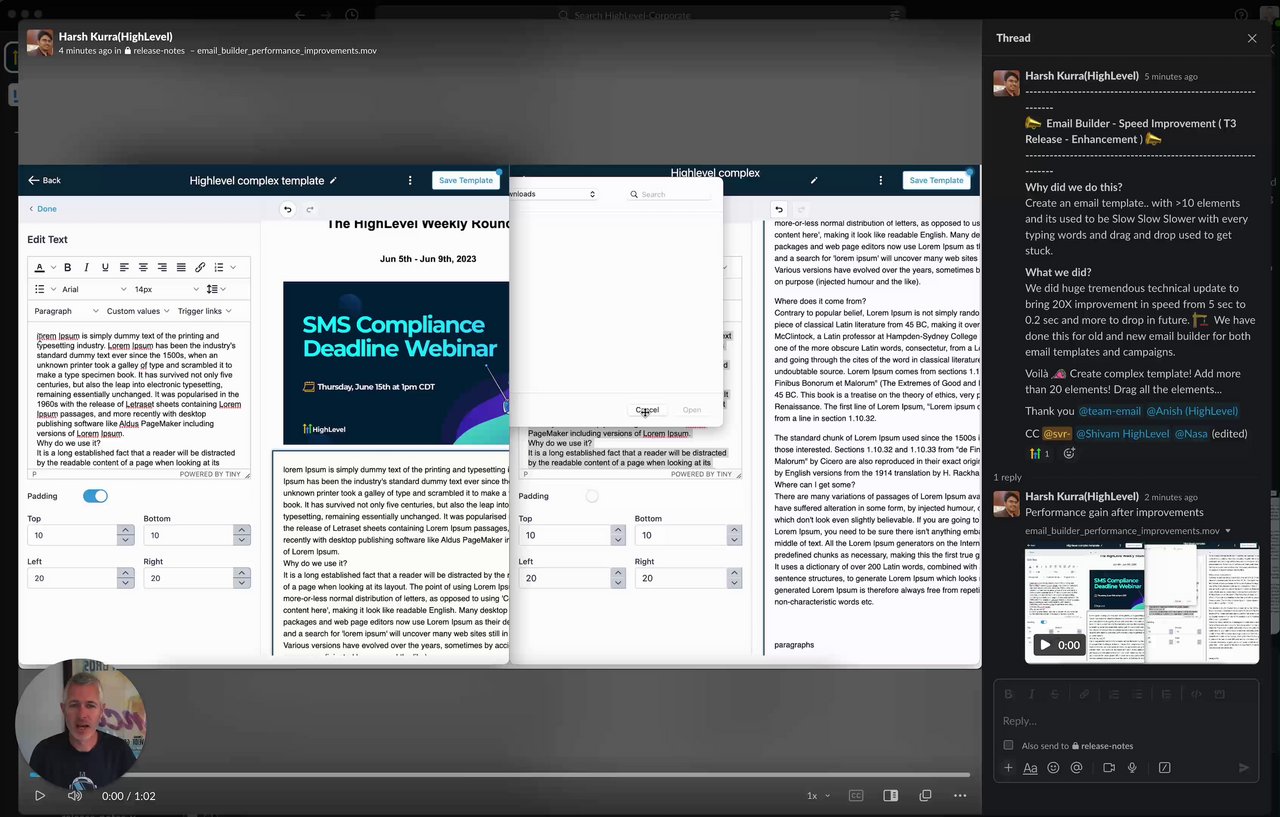Open the plus attachment menu in the composer
Viewport: 1280px width, 817px height.
(x=1008, y=768)
